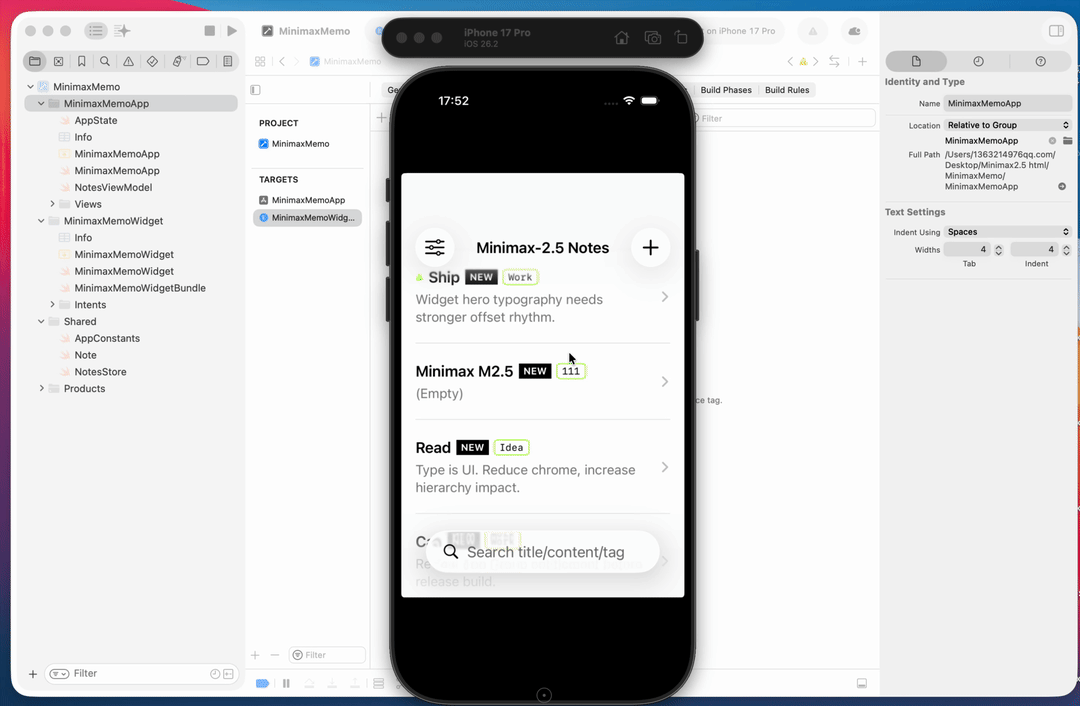Click the Simulator Home button icon

(x=621, y=38)
